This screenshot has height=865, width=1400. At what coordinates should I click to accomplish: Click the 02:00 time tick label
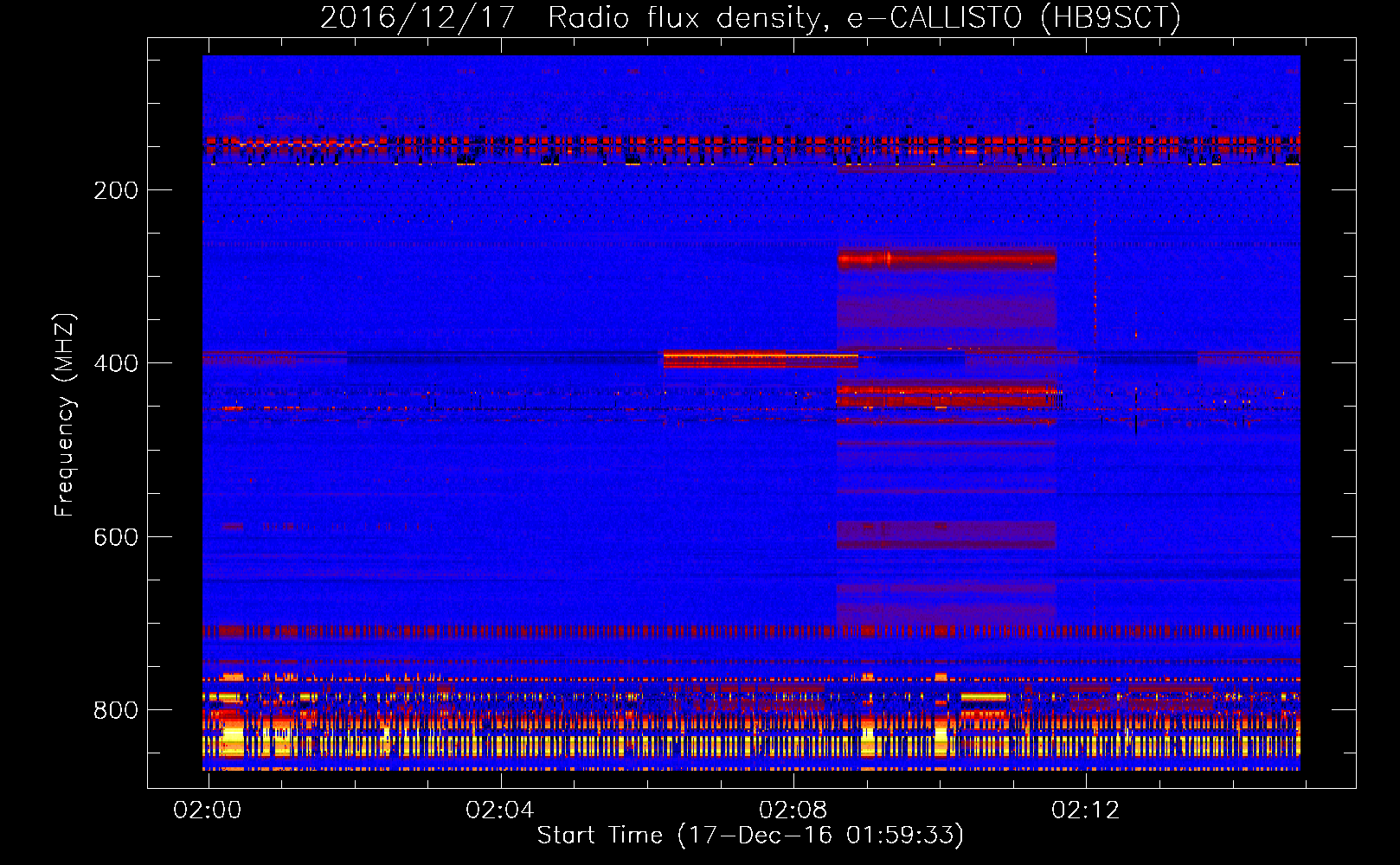(x=208, y=811)
